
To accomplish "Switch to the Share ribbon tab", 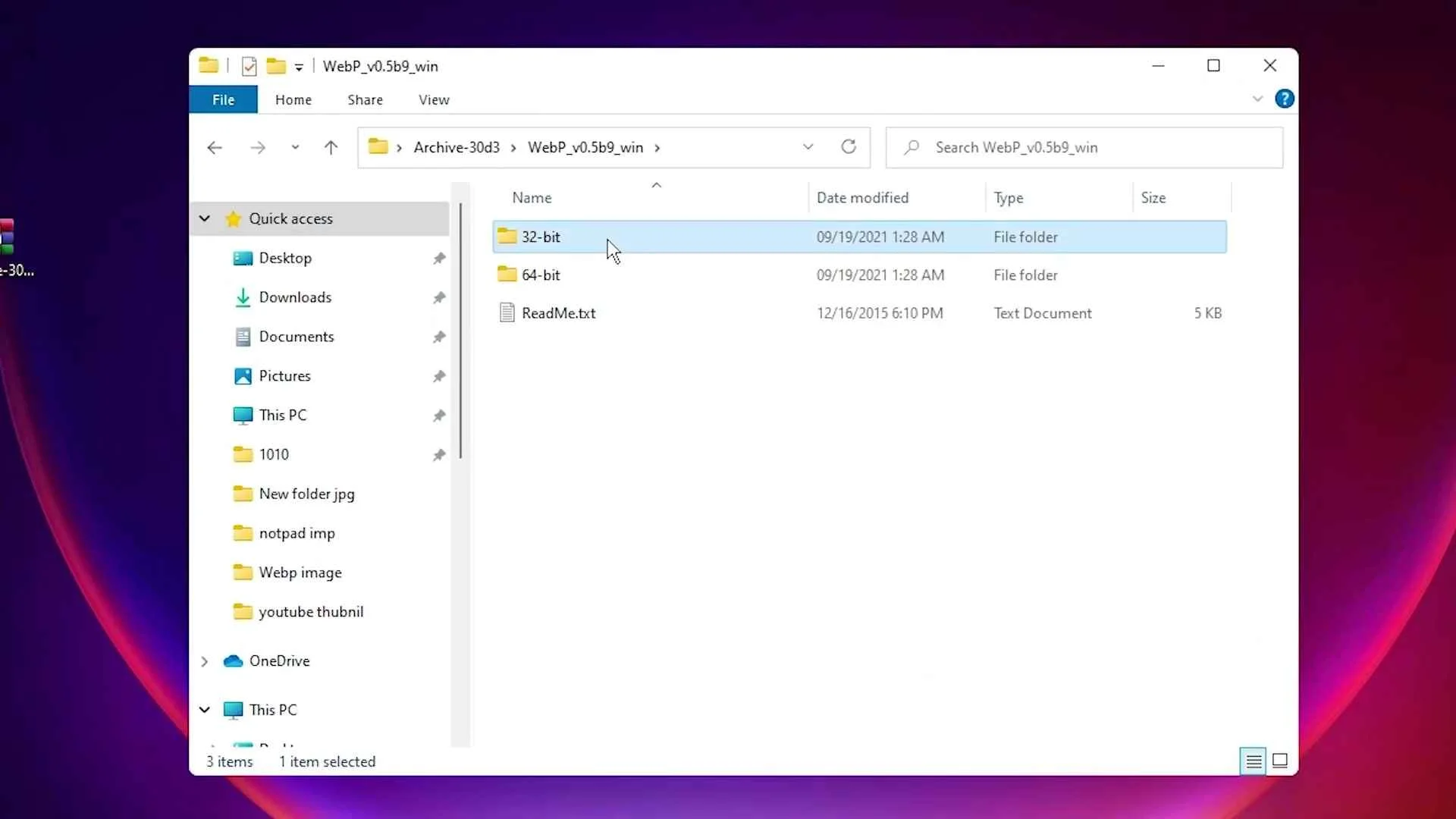I will (365, 99).
